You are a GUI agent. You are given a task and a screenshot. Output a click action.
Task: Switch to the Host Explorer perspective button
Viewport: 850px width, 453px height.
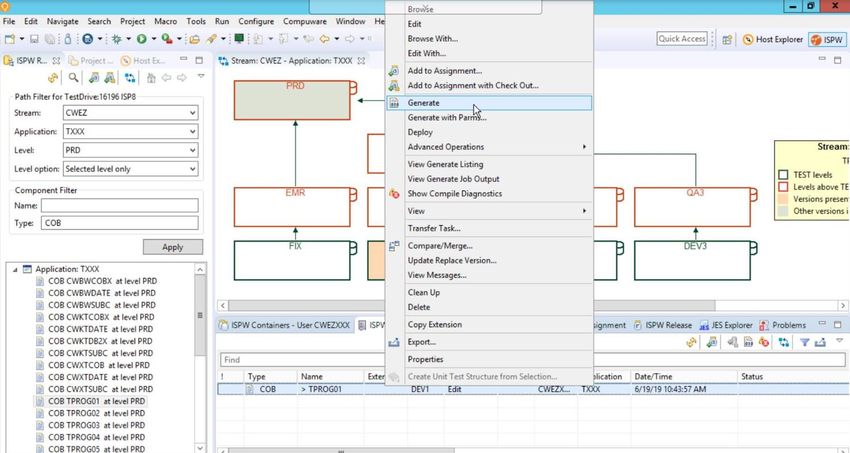click(772, 40)
